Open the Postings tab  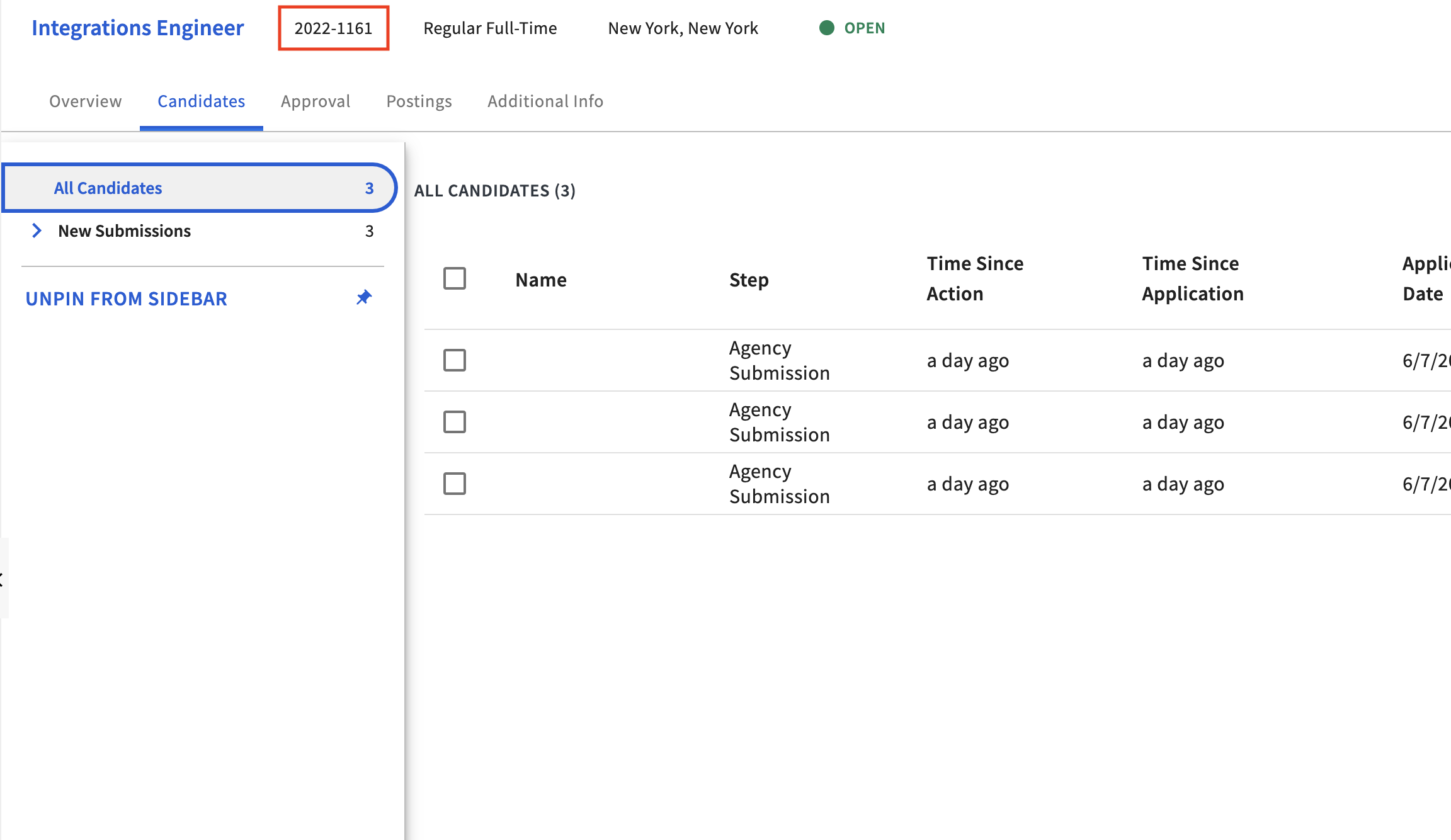pos(419,101)
